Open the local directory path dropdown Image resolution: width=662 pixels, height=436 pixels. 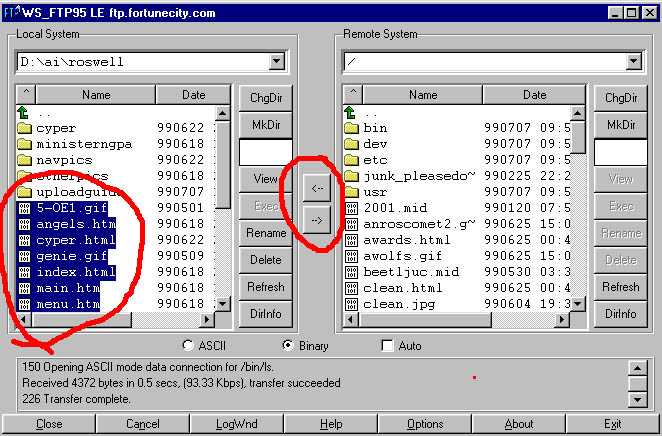point(276,62)
